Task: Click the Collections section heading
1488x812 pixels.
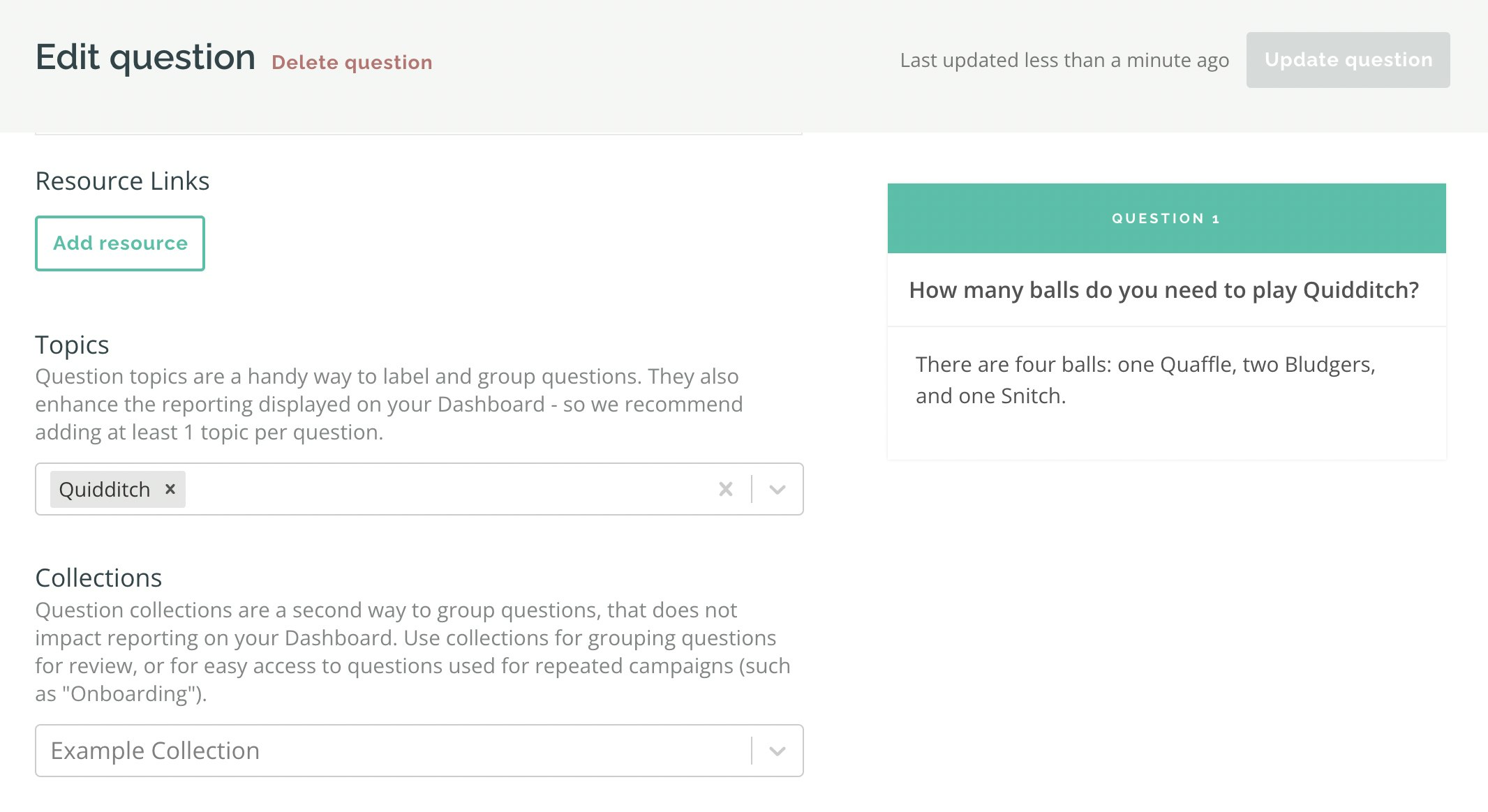Action: (98, 578)
